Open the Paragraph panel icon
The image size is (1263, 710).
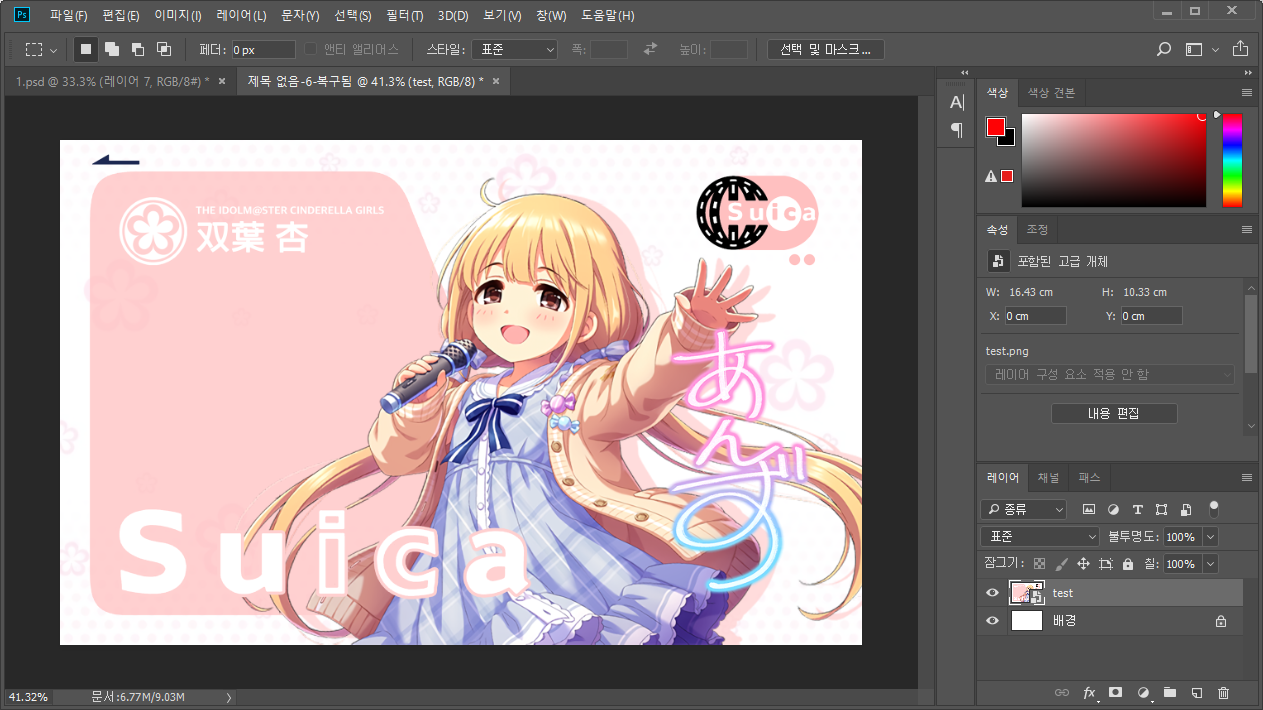(957, 130)
